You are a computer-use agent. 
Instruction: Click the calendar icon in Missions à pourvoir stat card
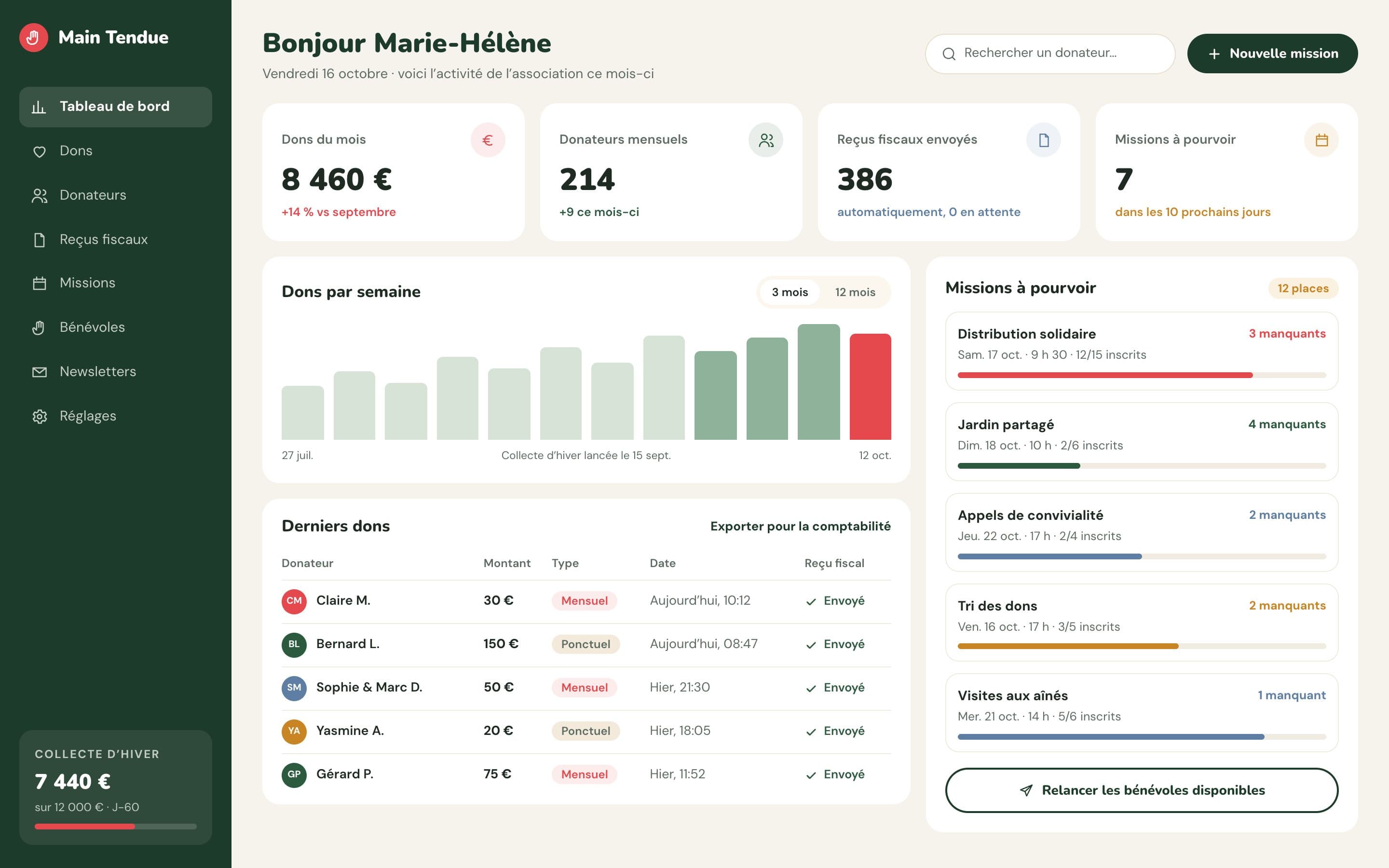1321,140
